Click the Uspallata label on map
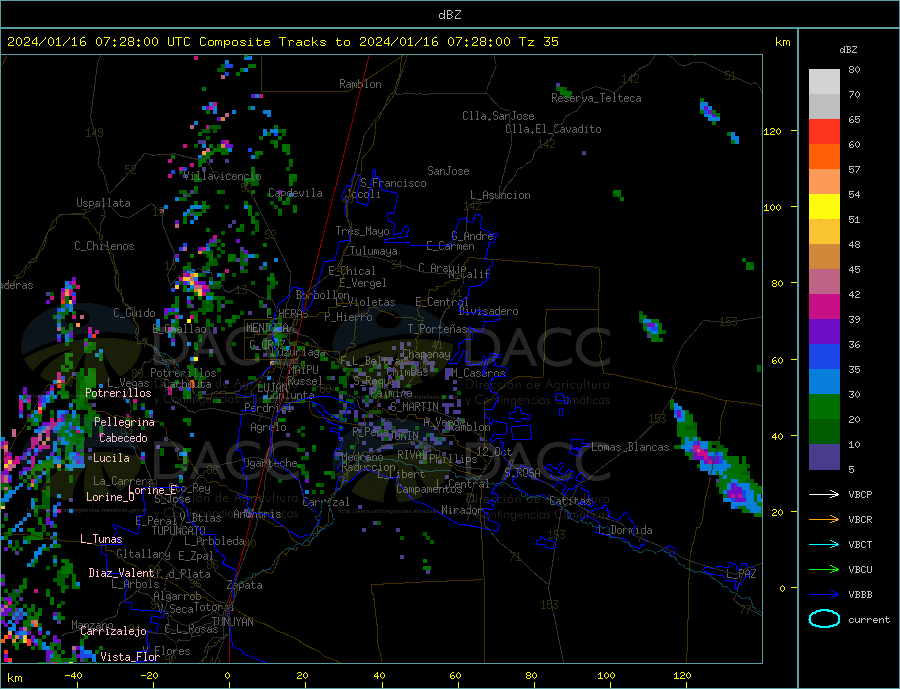The height and width of the screenshot is (689, 900). pyautogui.click(x=103, y=203)
